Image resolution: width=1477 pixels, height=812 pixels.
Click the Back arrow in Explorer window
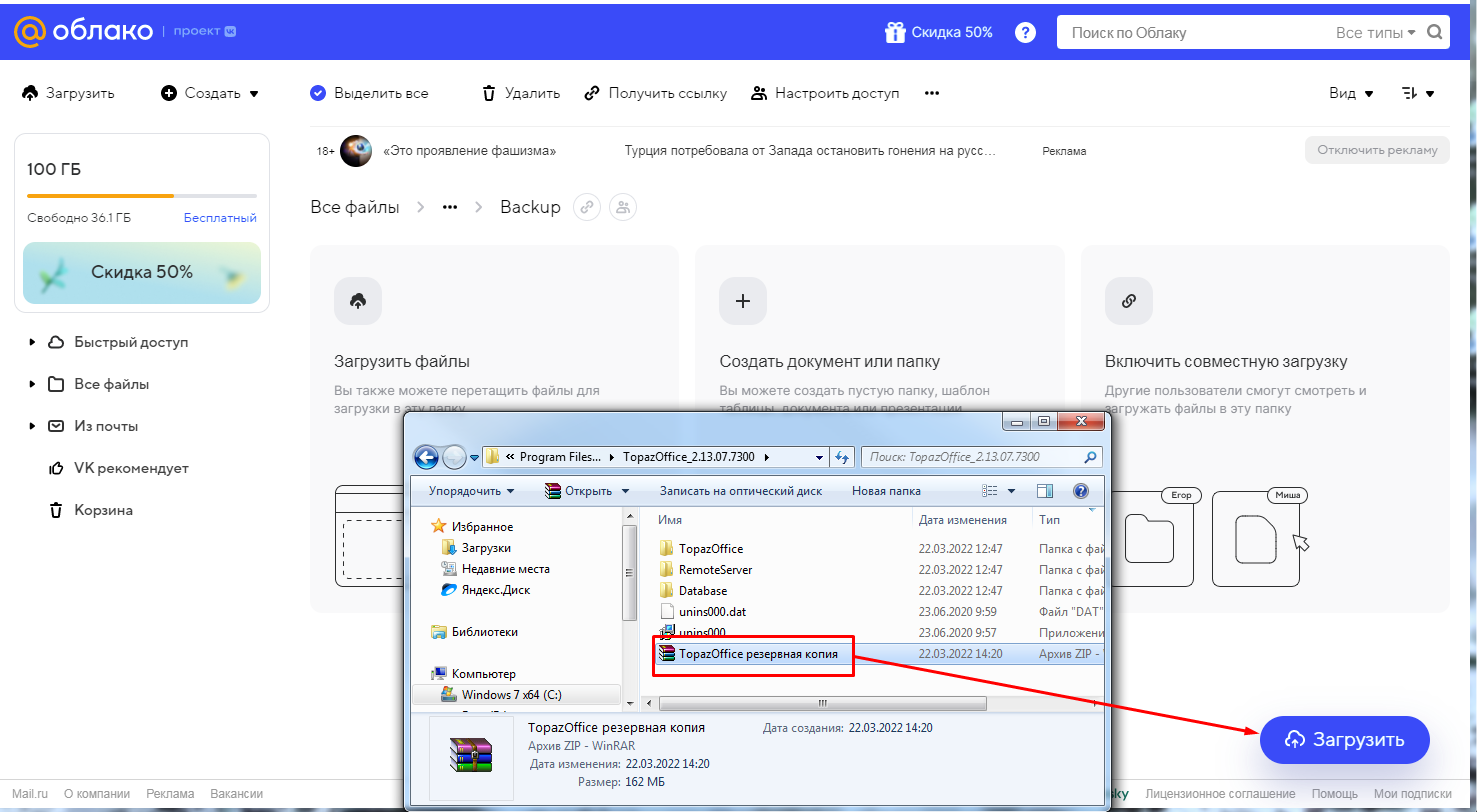(428, 457)
